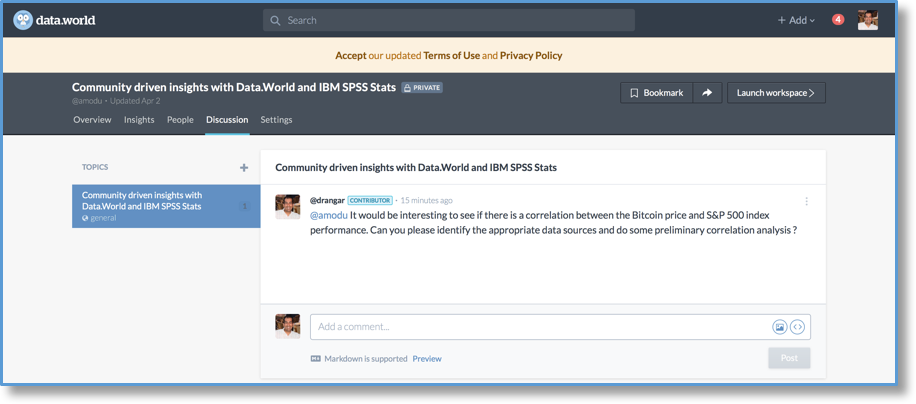The image size is (916, 404).
Task: Open the notifications badge showing 4
Action: (838, 20)
